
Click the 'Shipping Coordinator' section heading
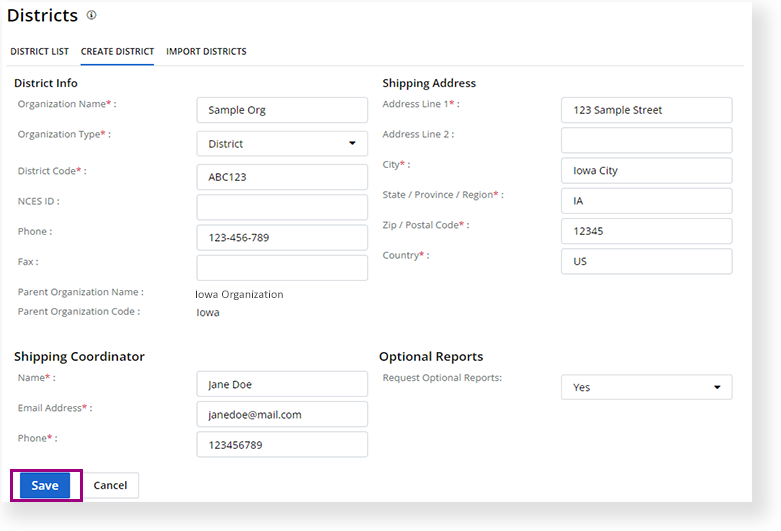(x=79, y=357)
